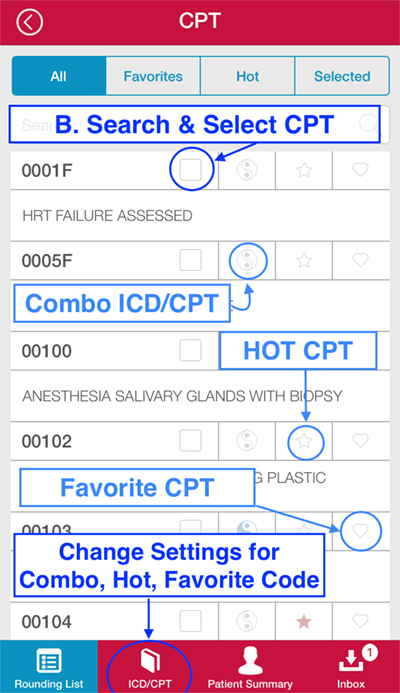Tap the star icon for code 0005F
Viewport: 400px width, 693px height.
coord(304,260)
